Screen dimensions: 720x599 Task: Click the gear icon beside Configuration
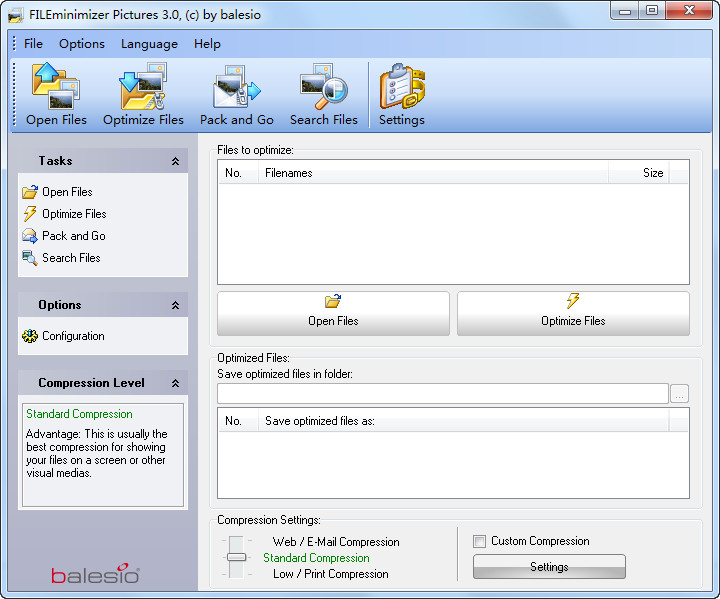click(30, 336)
